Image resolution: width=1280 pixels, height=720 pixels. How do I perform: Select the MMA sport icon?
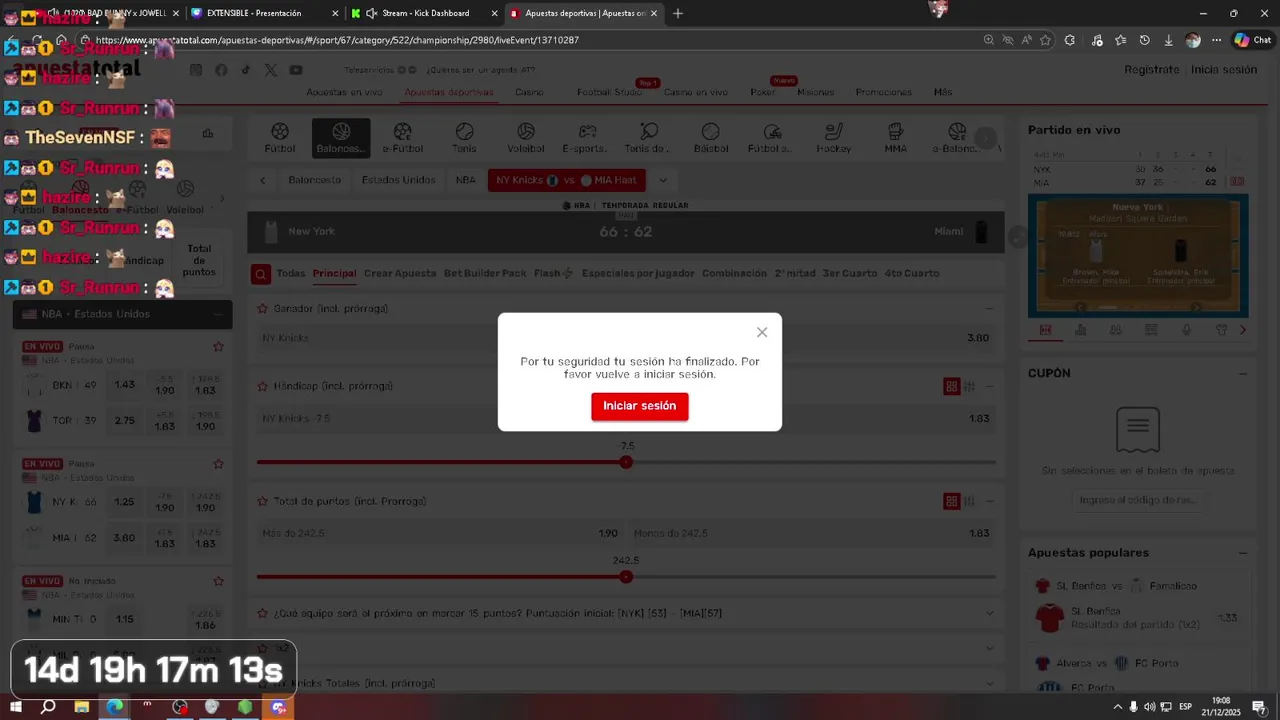tap(896, 138)
